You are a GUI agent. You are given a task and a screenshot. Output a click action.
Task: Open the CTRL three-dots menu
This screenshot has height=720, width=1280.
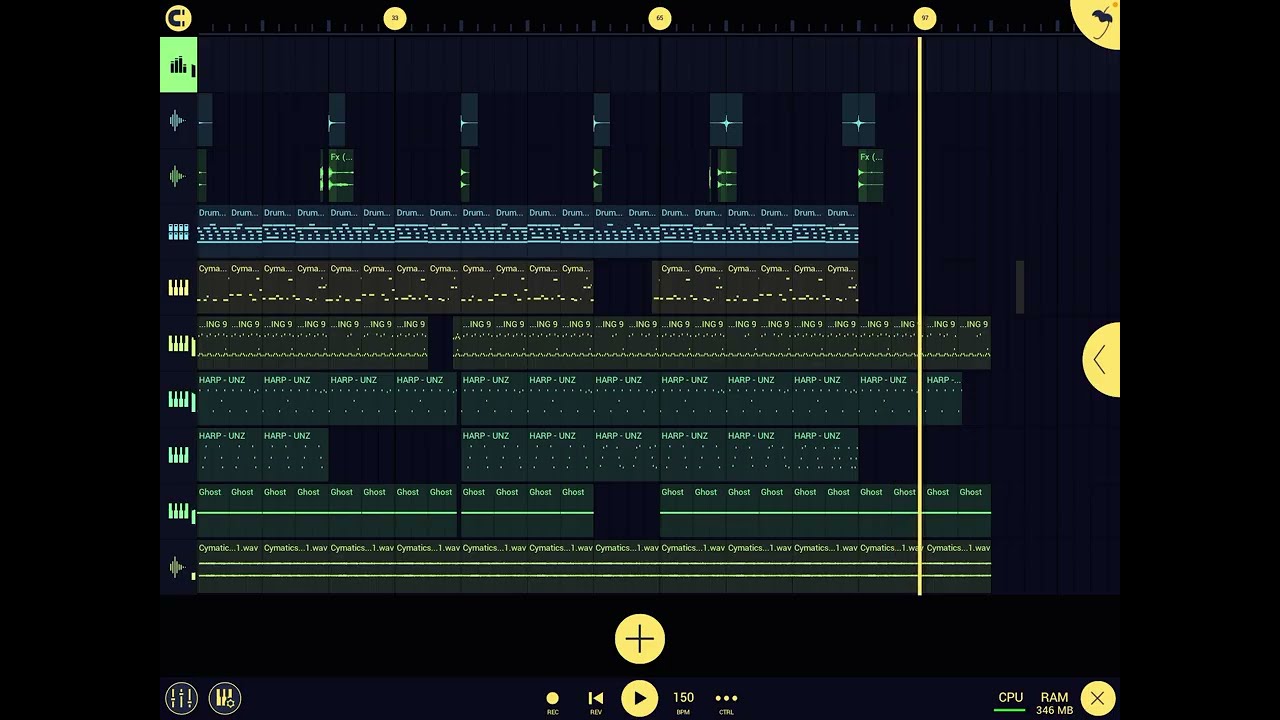[x=726, y=701]
